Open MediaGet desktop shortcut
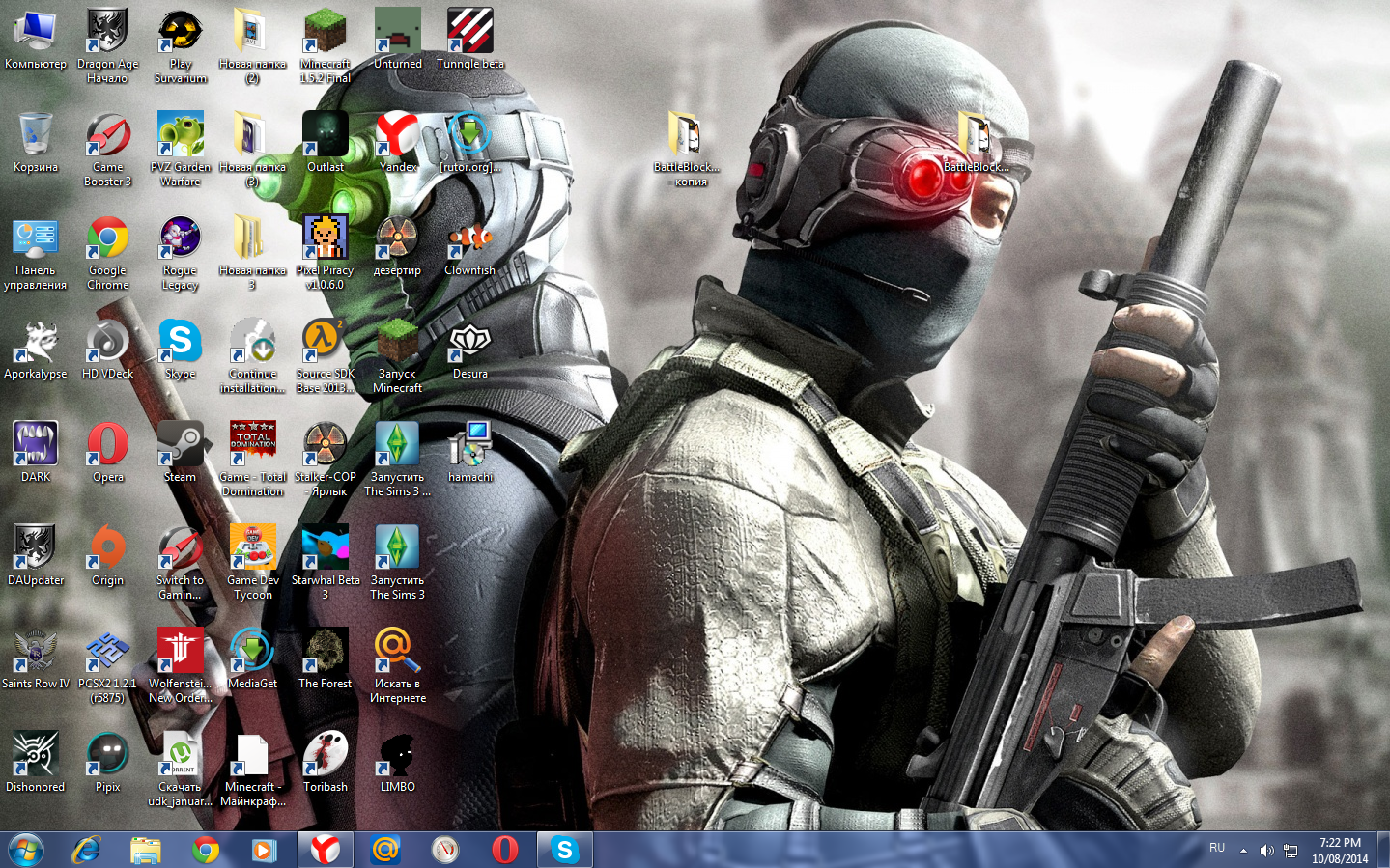Image resolution: width=1390 pixels, height=868 pixels. tap(253, 658)
